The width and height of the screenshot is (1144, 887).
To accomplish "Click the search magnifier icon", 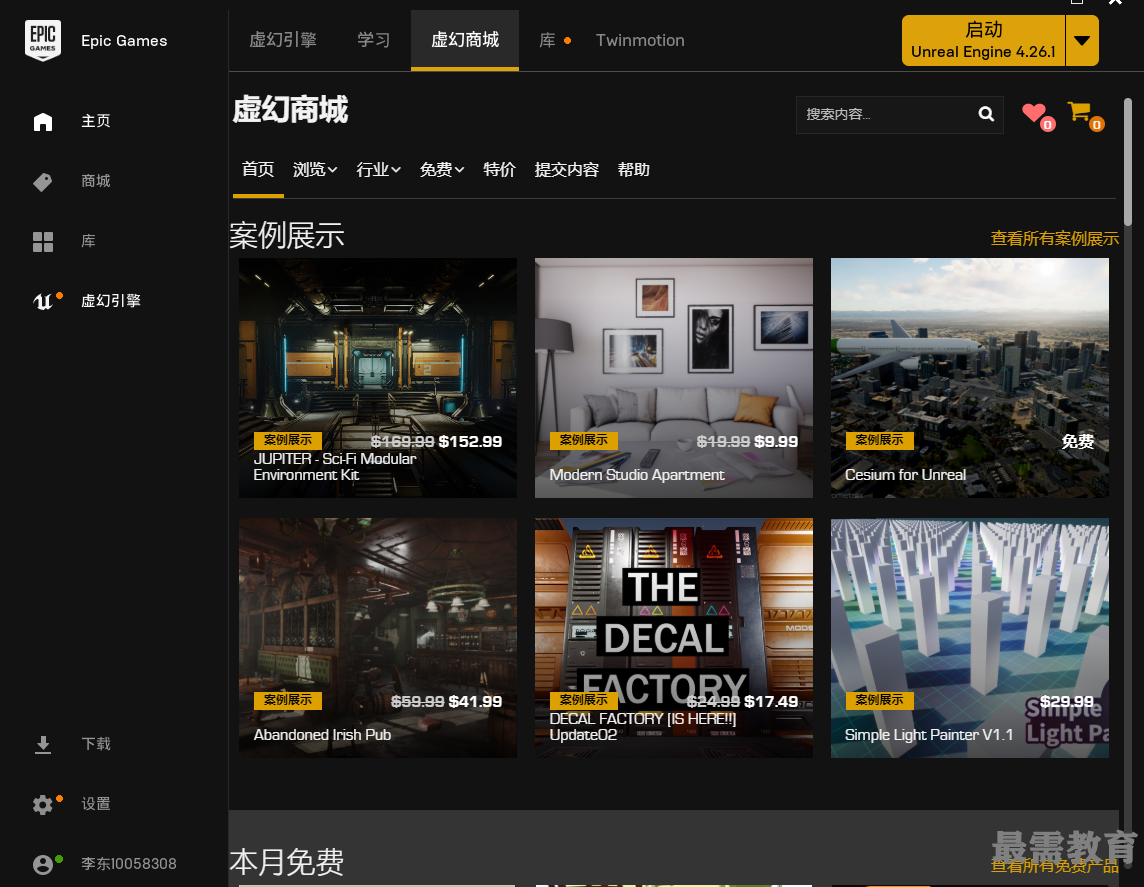I will tap(986, 114).
